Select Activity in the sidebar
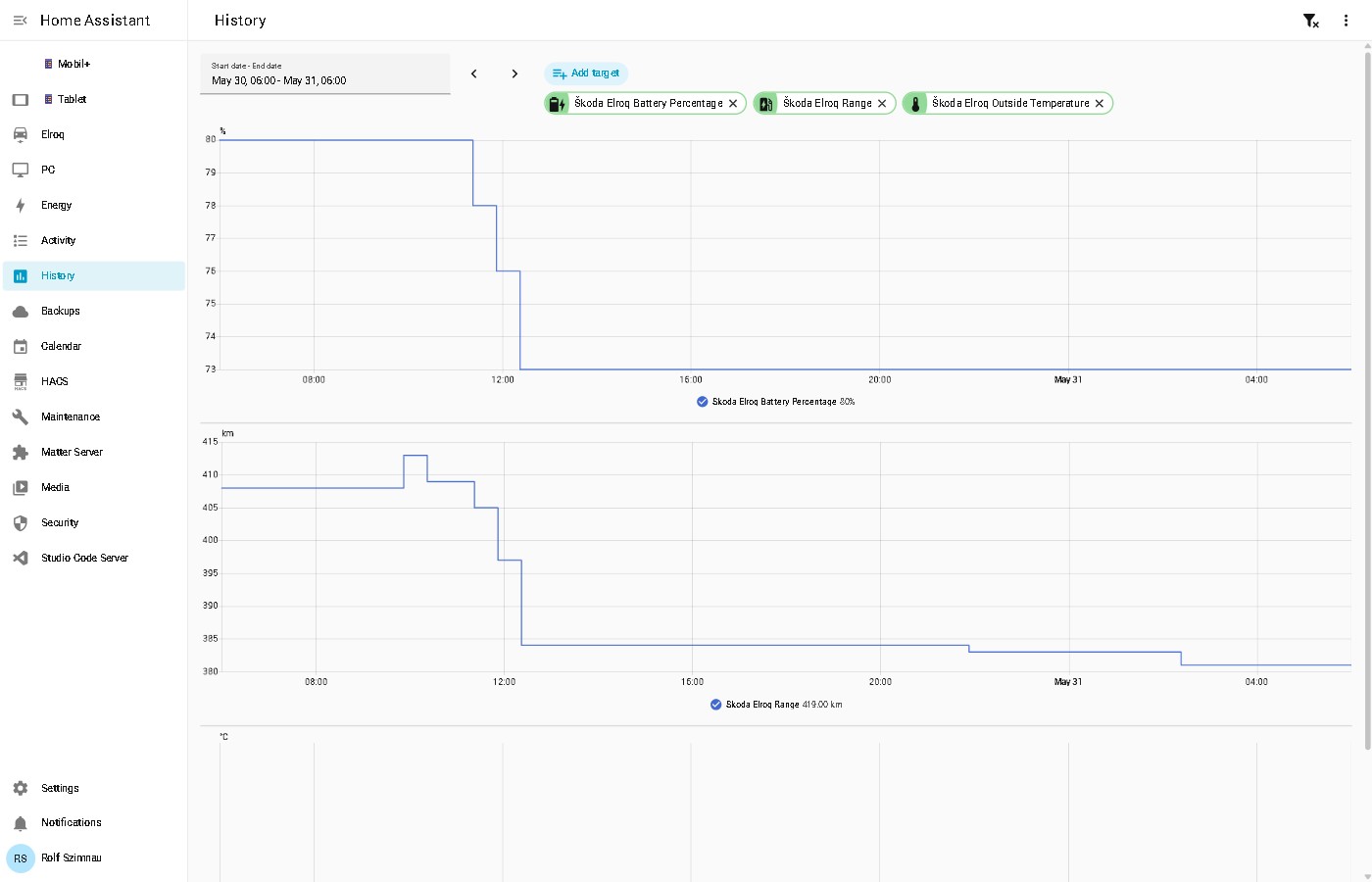The width and height of the screenshot is (1372, 882). tap(94, 240)
